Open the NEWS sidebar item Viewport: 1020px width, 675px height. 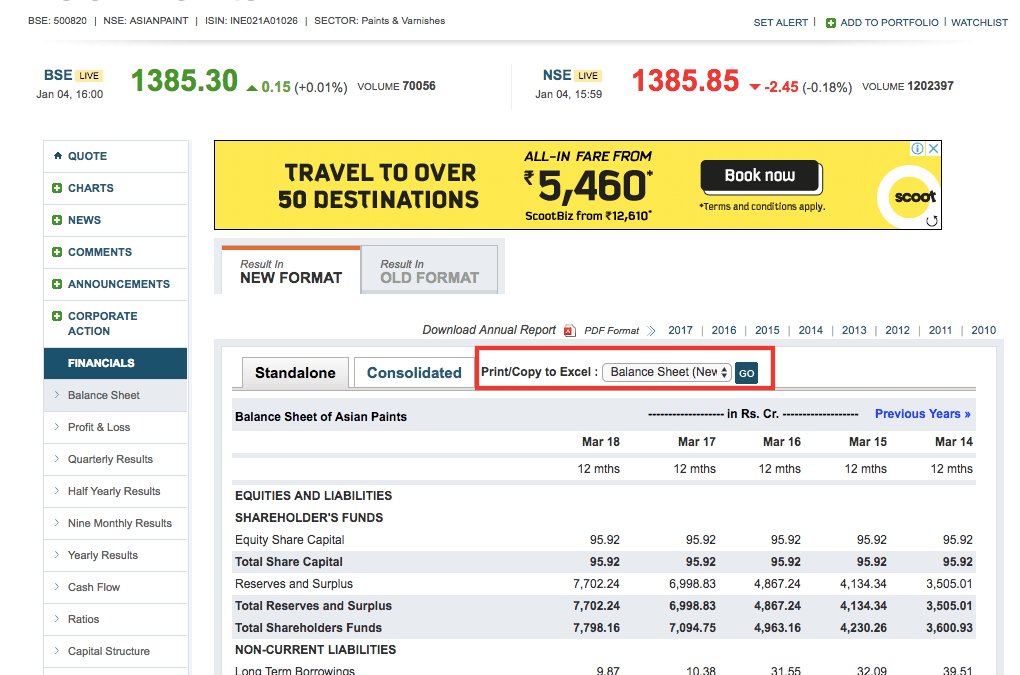115,220
